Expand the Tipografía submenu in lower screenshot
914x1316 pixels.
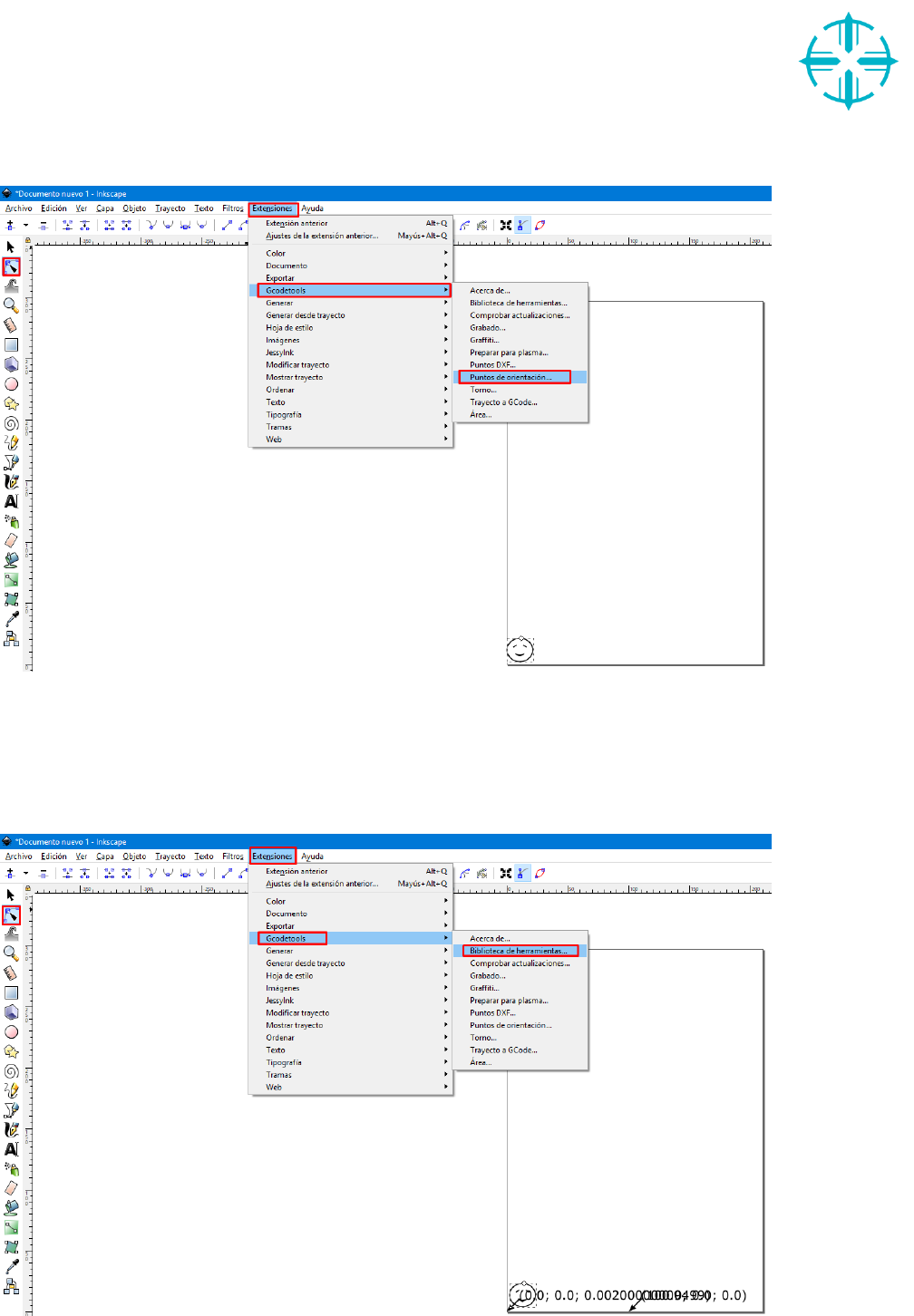pos(350,1062)
